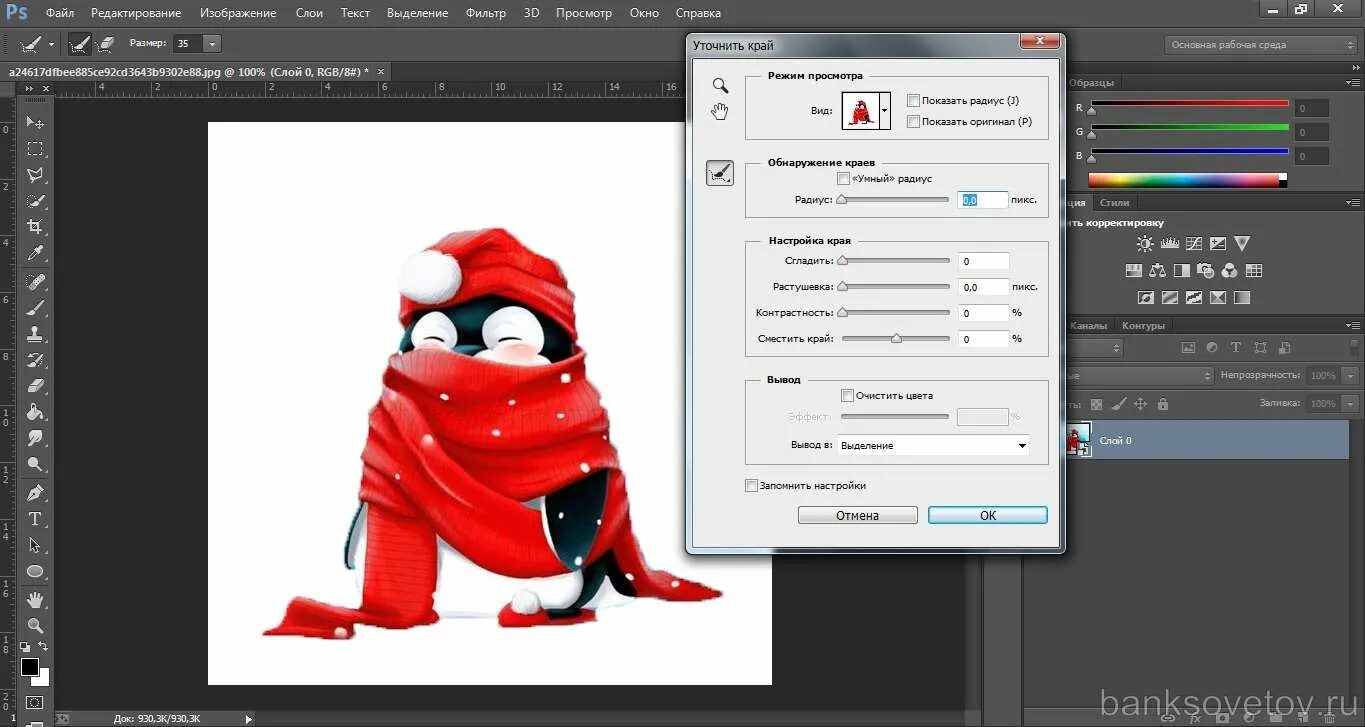The height and width of the screenshot is (727, 1365).
Task: Click the Радиус slider
Action: click(895, 200)
